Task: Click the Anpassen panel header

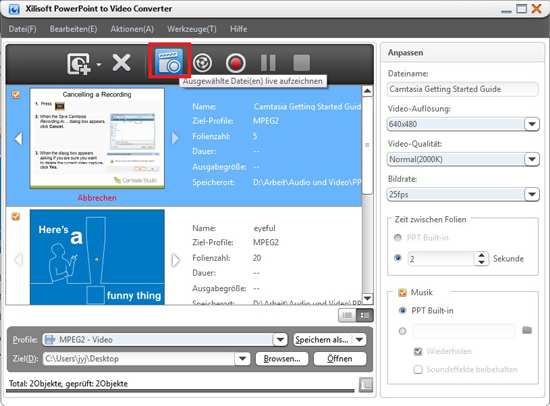Action: tap(462, 53)
